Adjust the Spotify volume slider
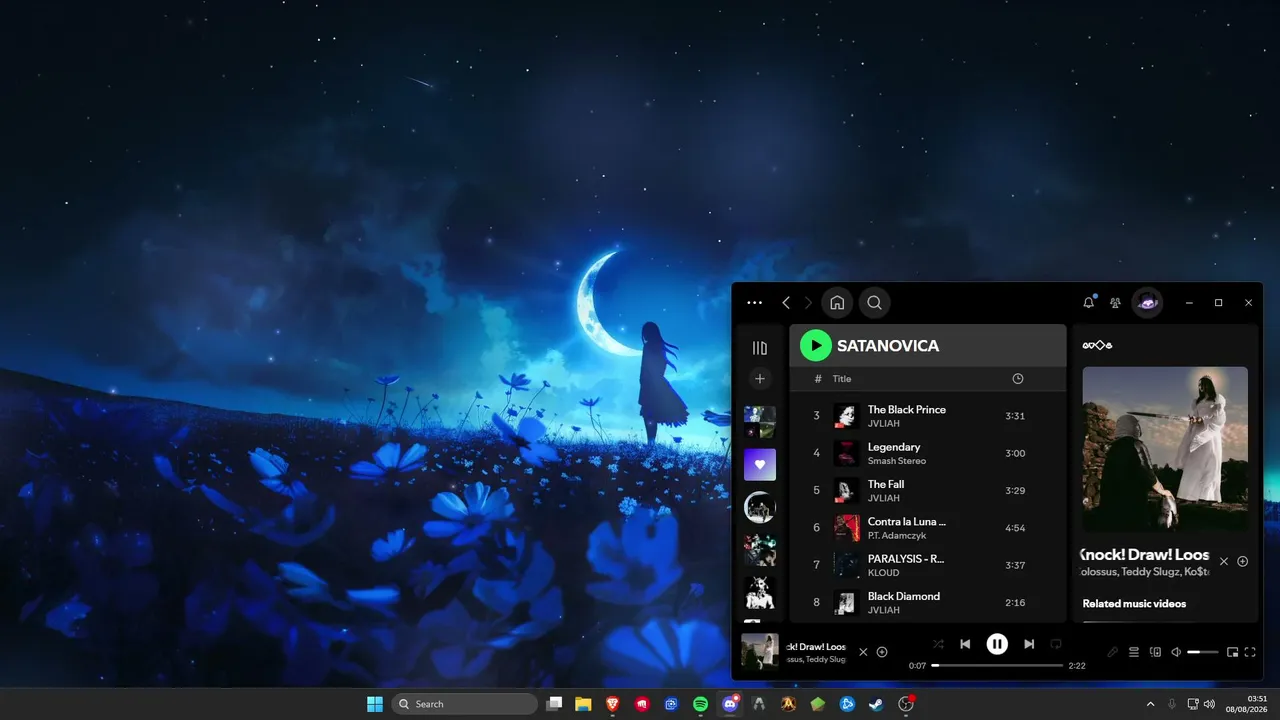The width and height of the screenshot is (1280, 720). click(1203, 652)
